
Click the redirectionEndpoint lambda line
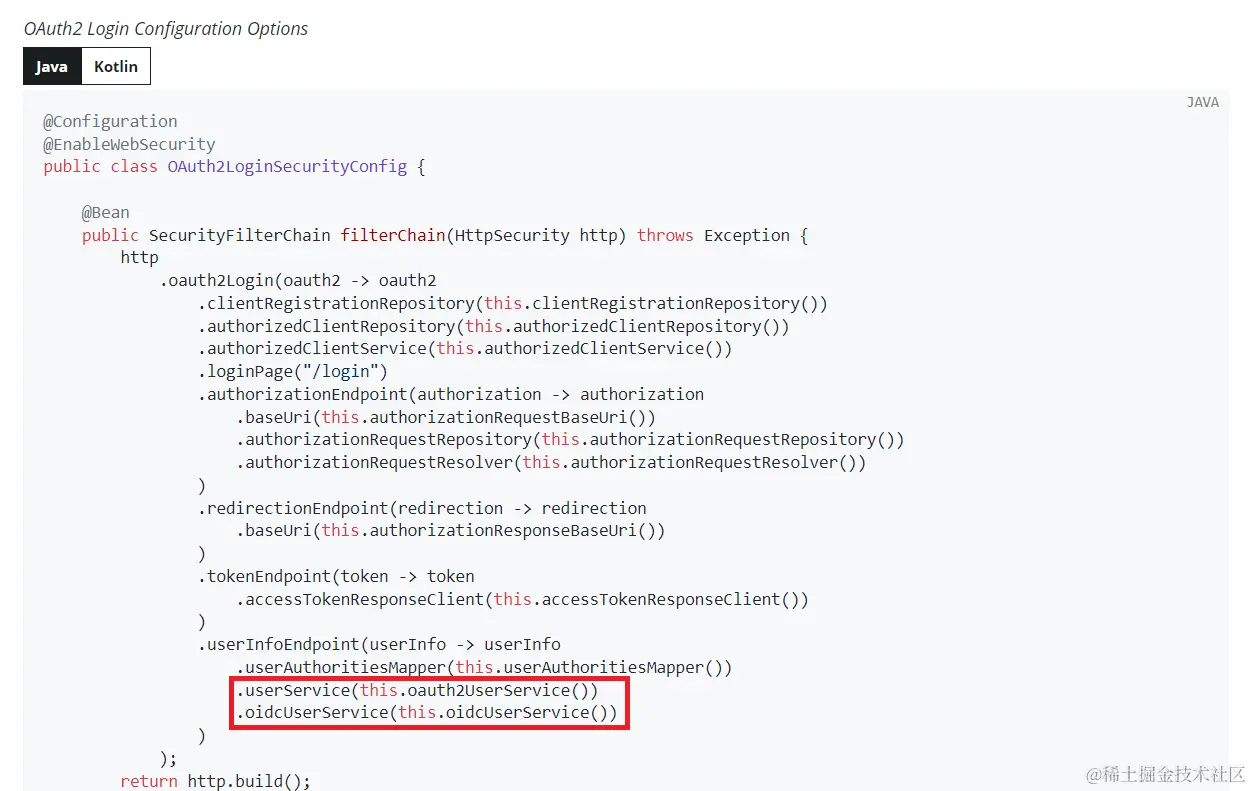tap(422, 507)
